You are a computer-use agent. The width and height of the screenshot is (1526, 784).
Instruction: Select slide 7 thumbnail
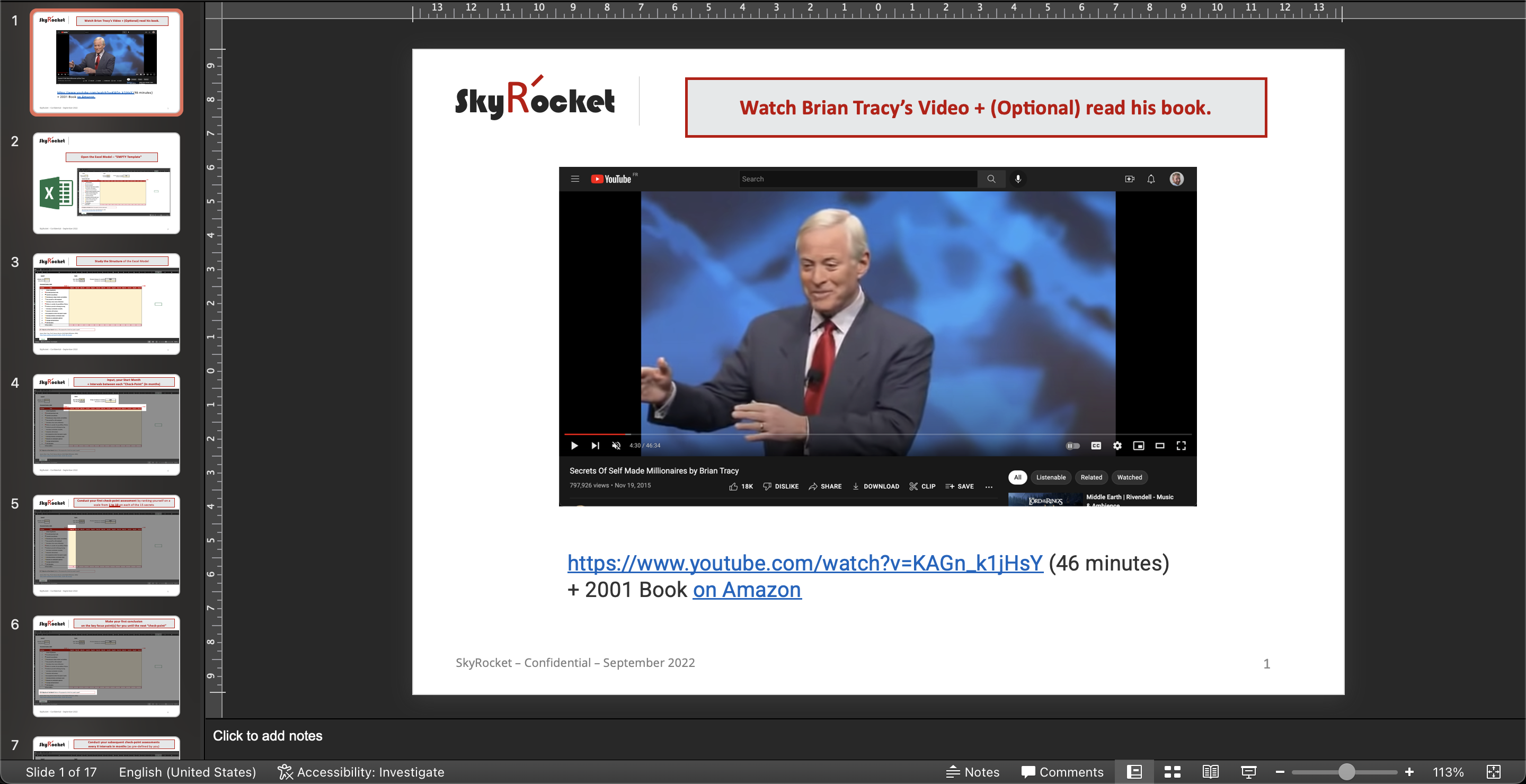[107, 748]
